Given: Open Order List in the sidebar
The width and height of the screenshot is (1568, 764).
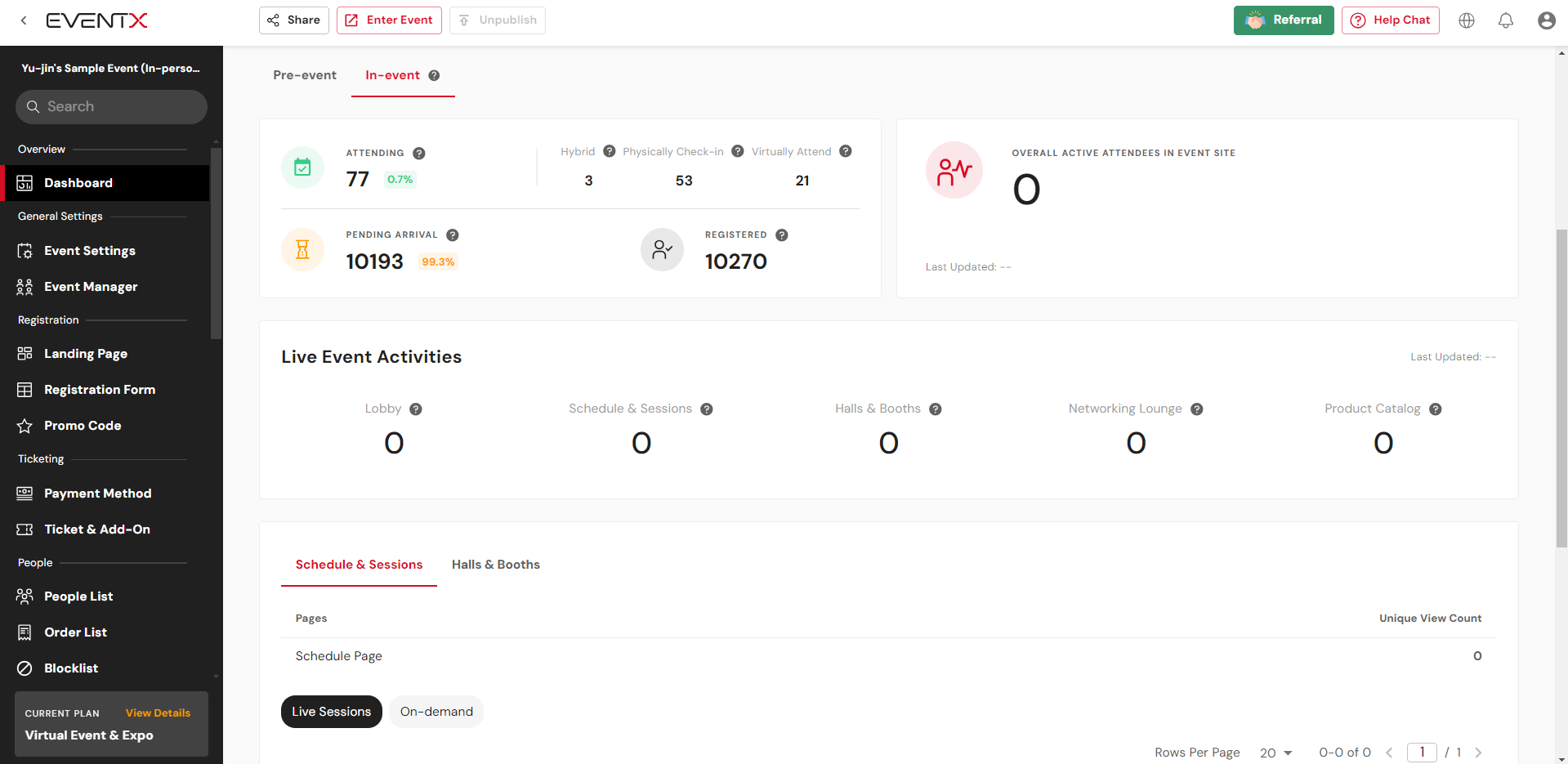Looking at the screenshot, I should click(x=106, y=632).
